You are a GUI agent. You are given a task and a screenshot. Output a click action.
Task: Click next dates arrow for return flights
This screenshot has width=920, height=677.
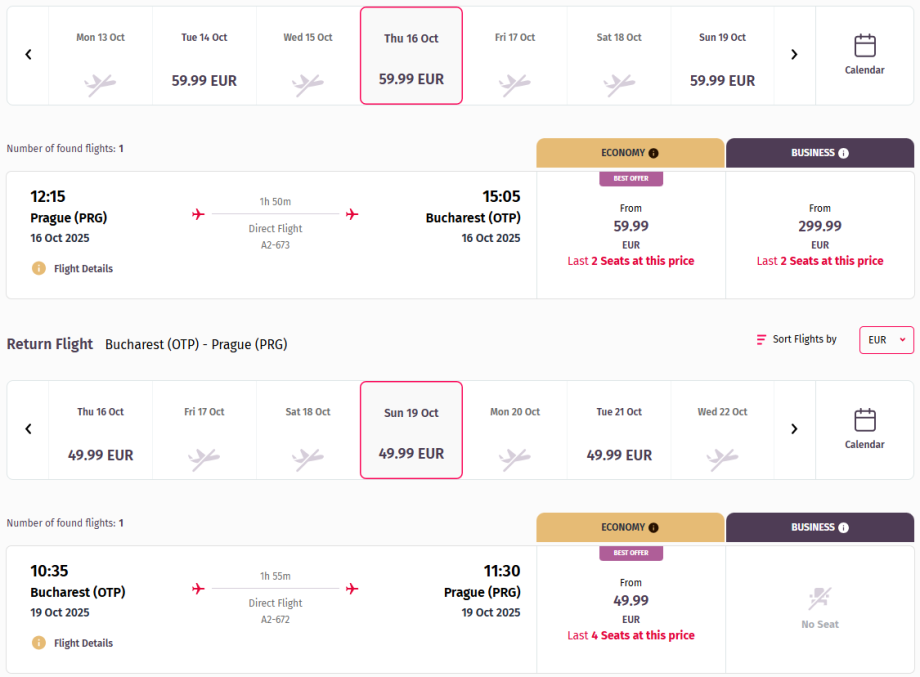click(794, 429)
